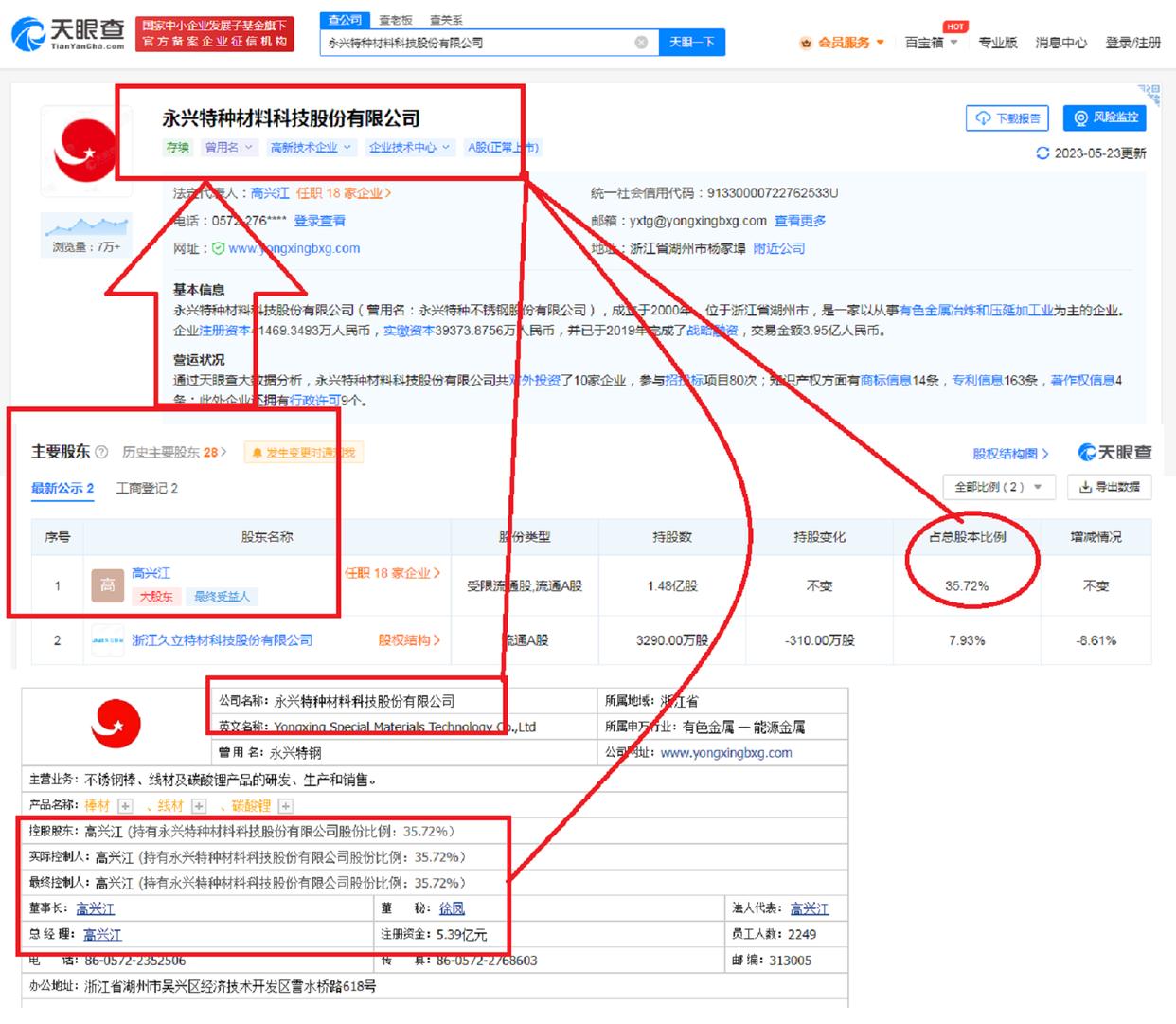This screenshot has height=1024, width=1176.
Task: Click the 大股东 tag under 高兴江
Action: point(156,597)
